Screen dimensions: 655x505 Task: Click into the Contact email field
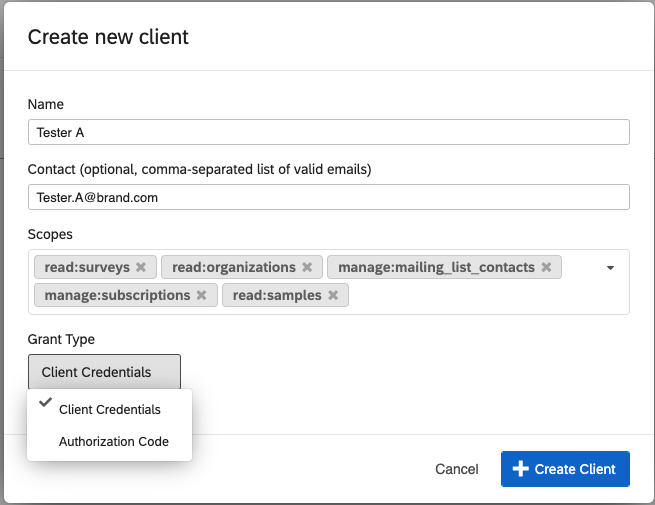(328, 197)
